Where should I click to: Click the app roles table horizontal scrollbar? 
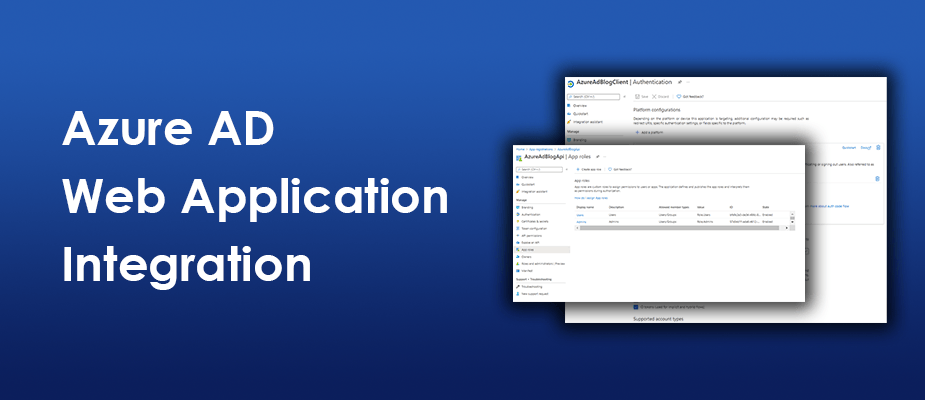pos(678,228)
